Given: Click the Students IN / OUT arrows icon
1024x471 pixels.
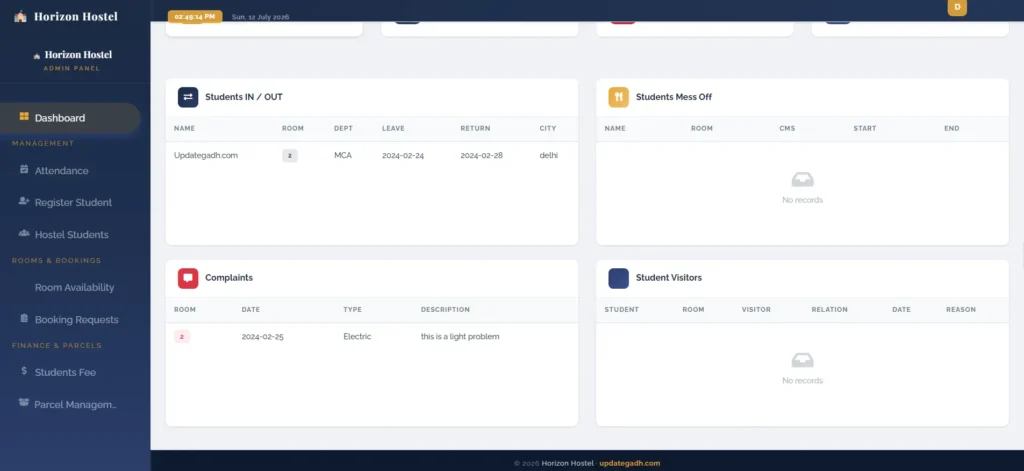Looking at the screenshot, I should point(188,97).
